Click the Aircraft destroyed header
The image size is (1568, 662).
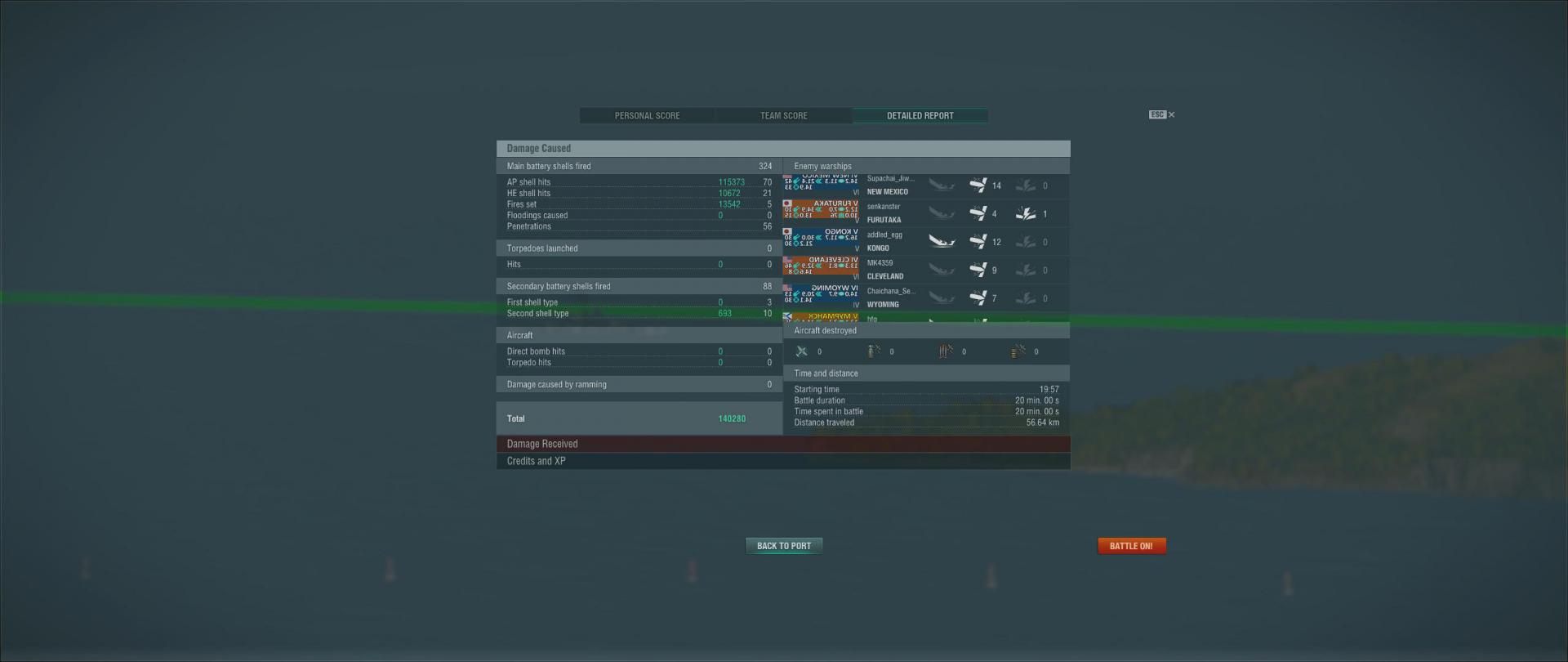[x=926, y=330]
